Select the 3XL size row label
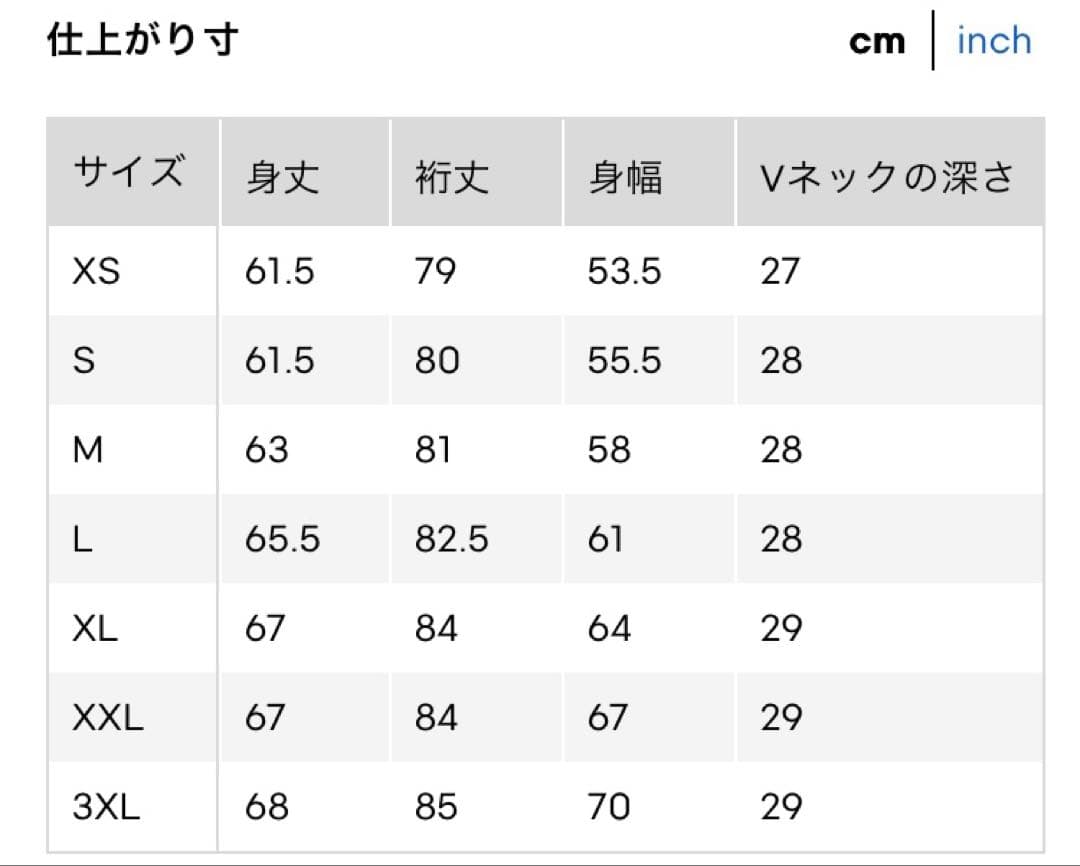 tap(106, 807)
